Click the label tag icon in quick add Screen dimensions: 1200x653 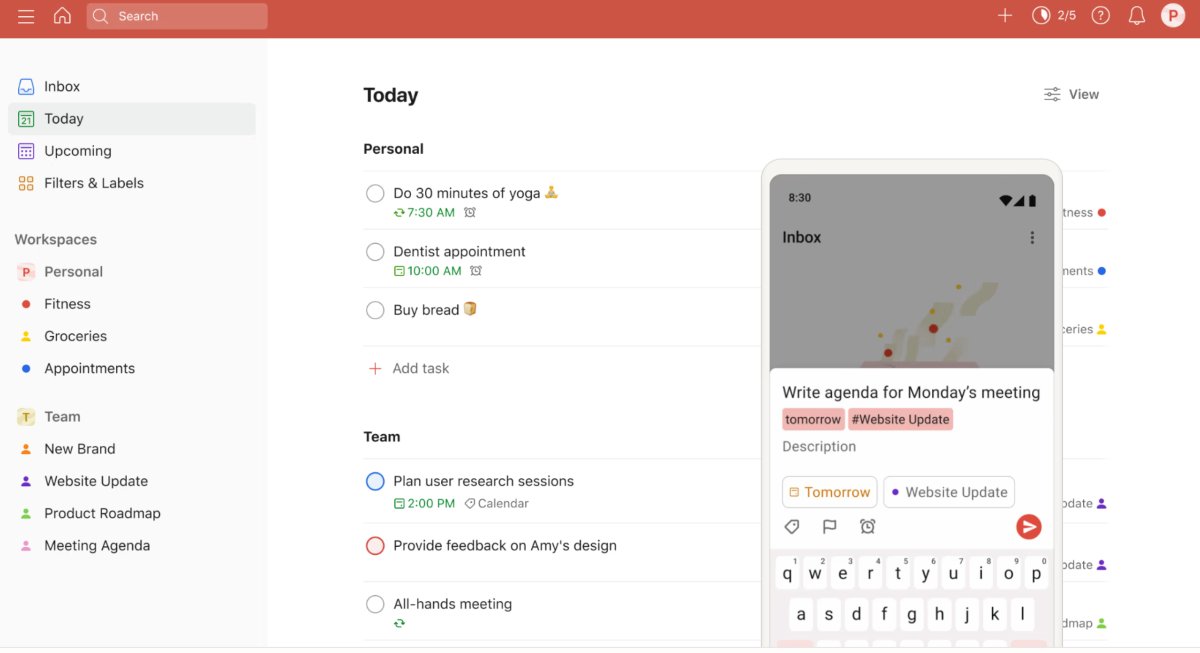pyautogui.click(x=791, y=527)
